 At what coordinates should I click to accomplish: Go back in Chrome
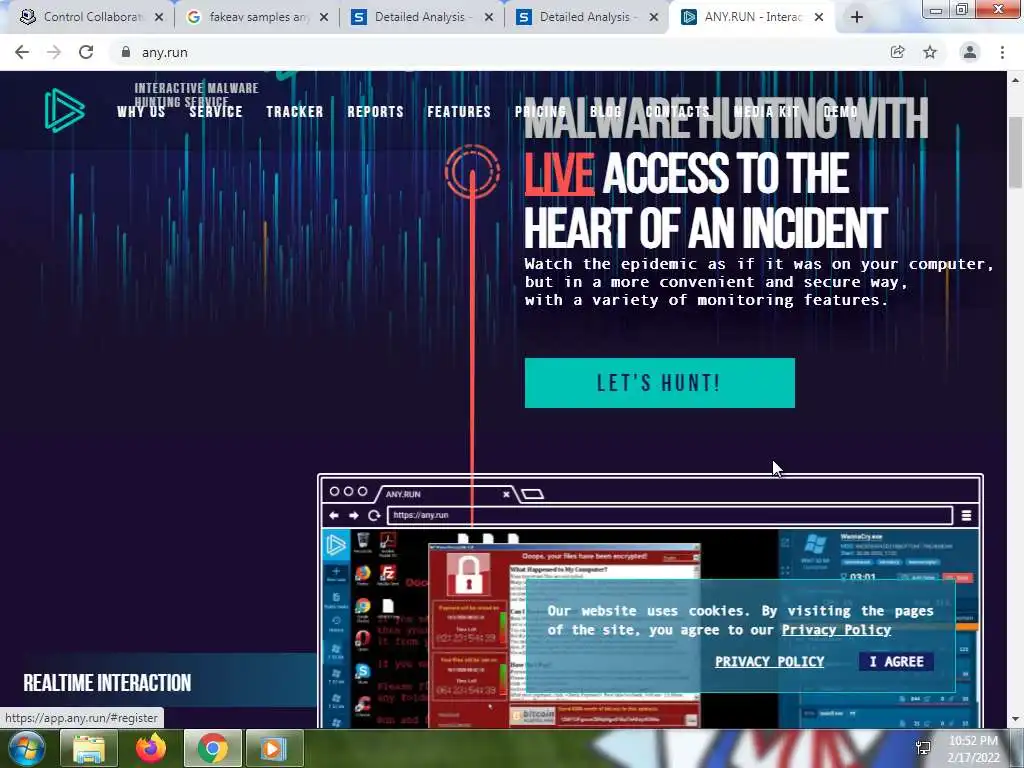pos(22,52)
